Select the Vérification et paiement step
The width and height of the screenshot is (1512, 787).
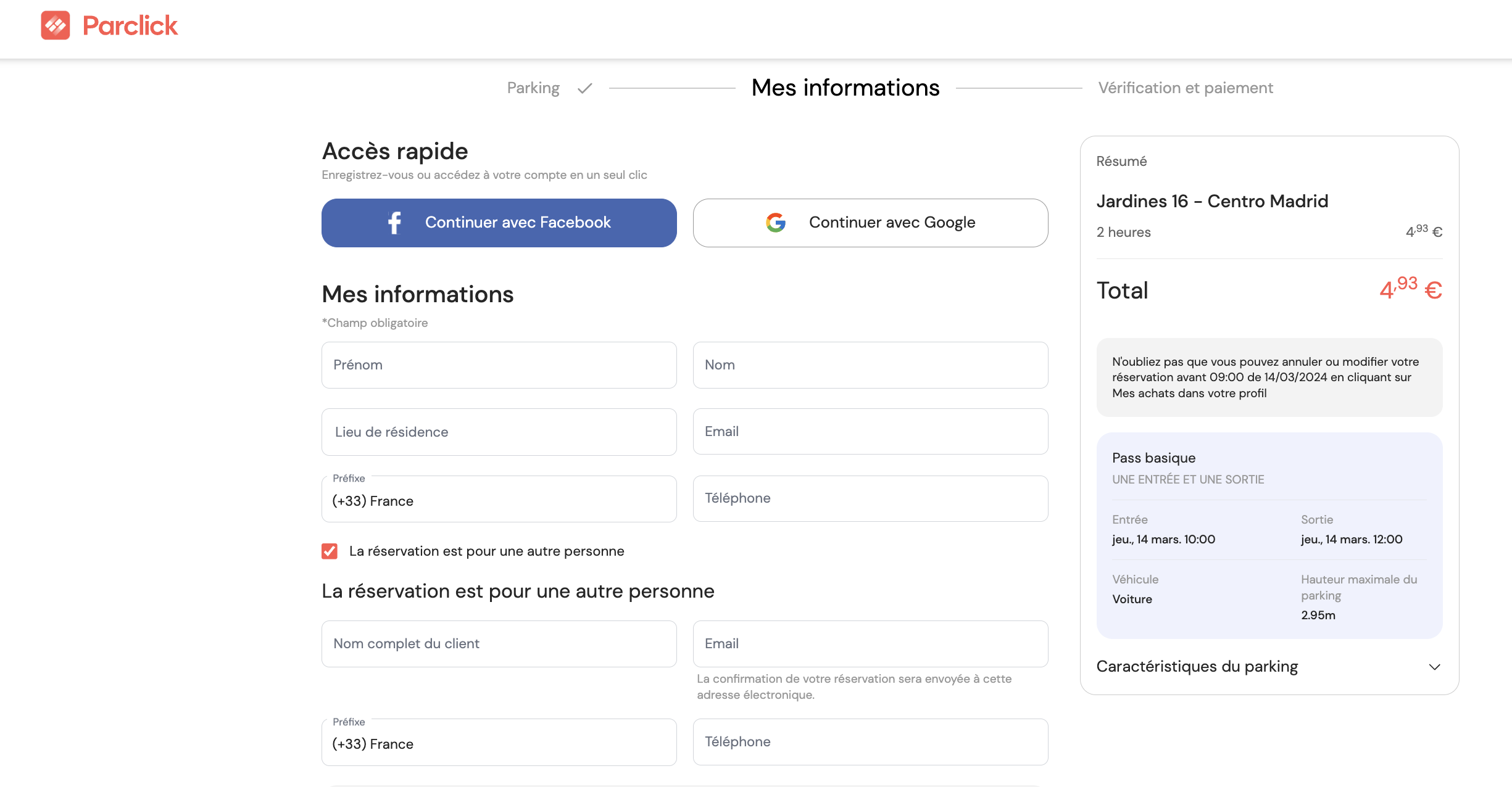click(1185, 88)
